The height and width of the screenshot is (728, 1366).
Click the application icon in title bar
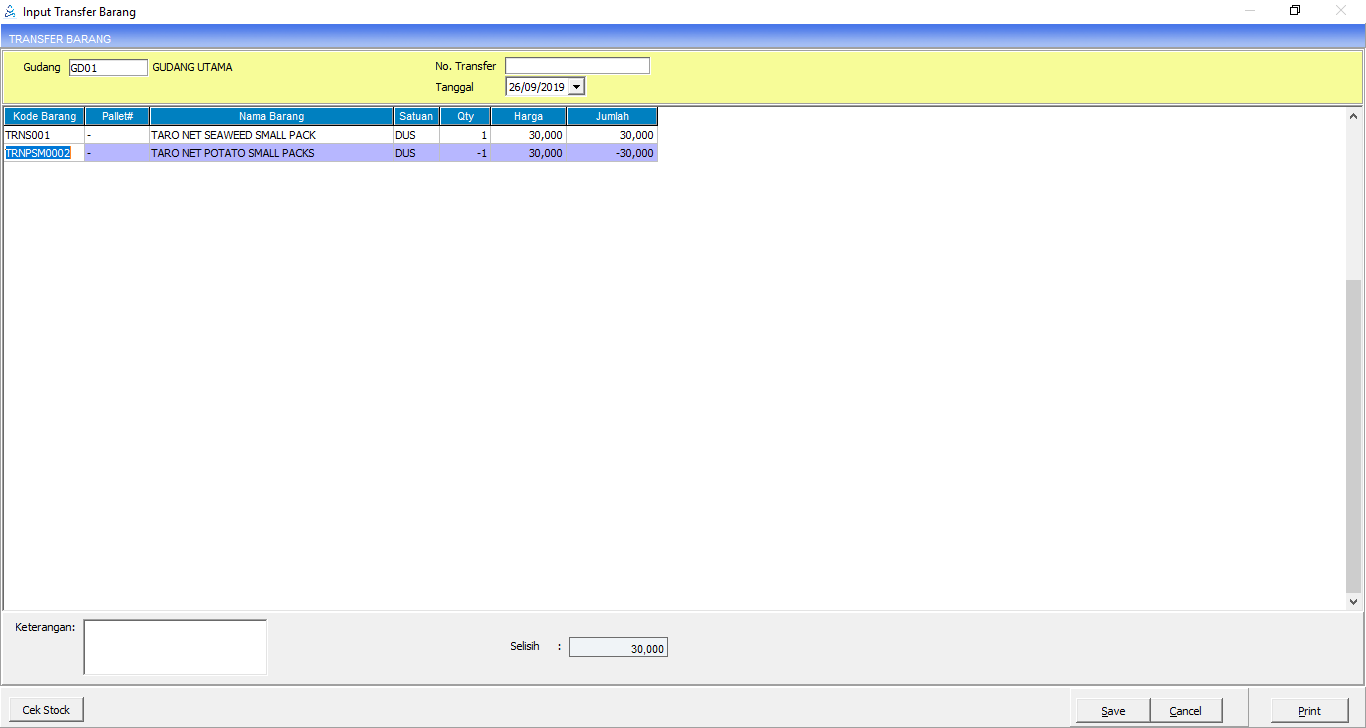(10, 12)
